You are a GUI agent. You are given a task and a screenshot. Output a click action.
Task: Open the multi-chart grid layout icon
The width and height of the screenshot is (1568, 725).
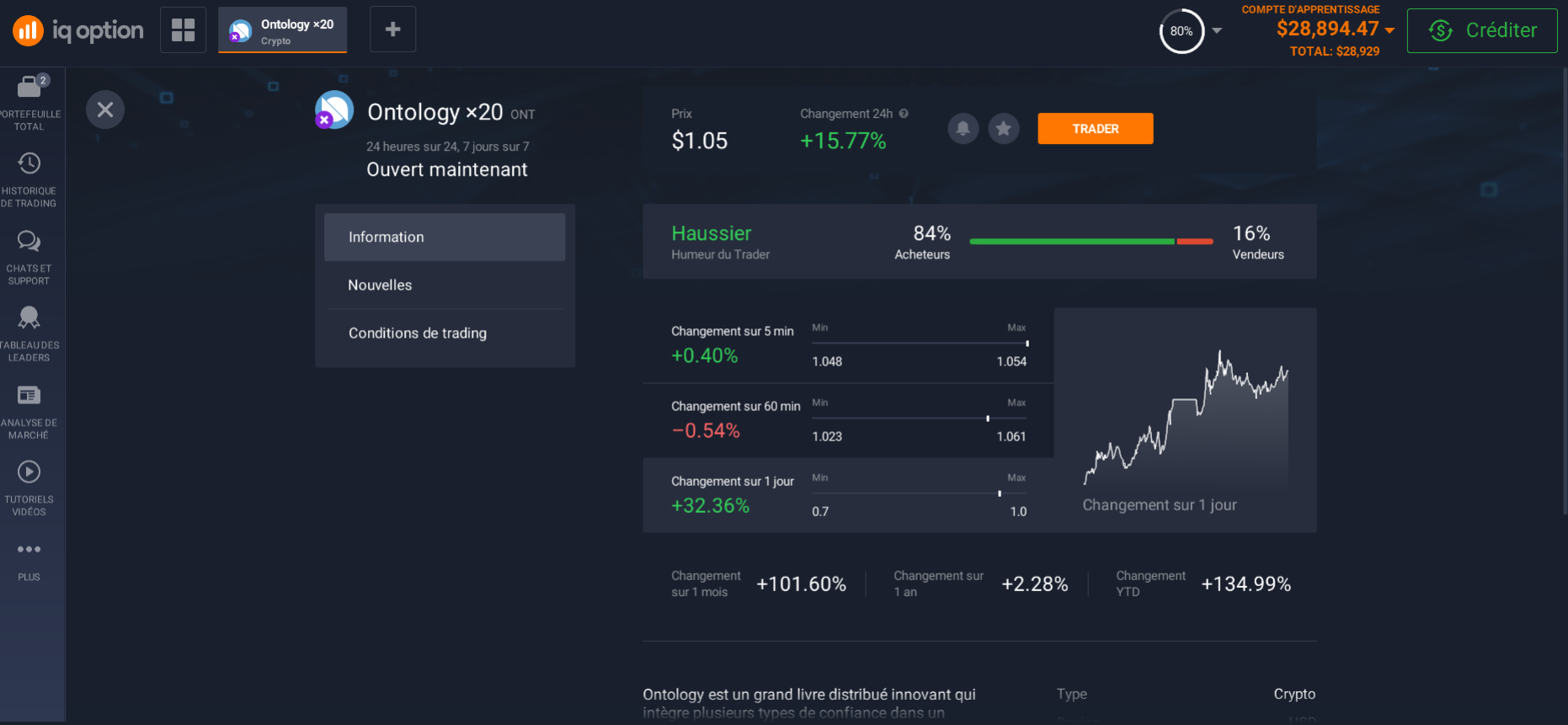(x=183, y=29)
